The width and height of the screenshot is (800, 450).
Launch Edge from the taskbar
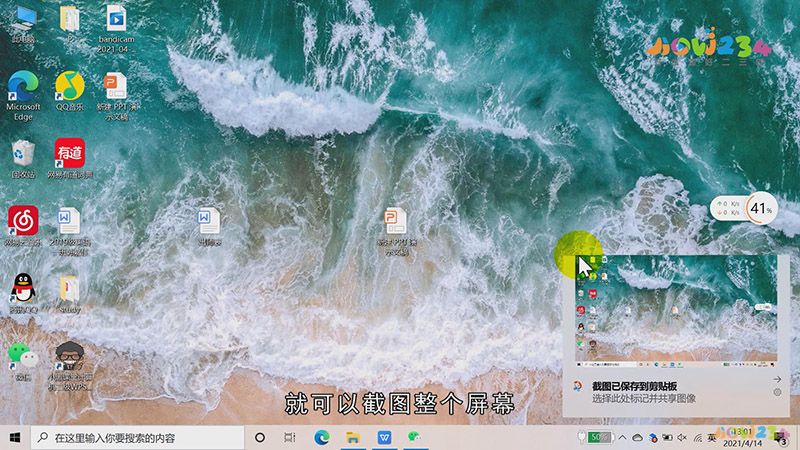coord(321,438)
